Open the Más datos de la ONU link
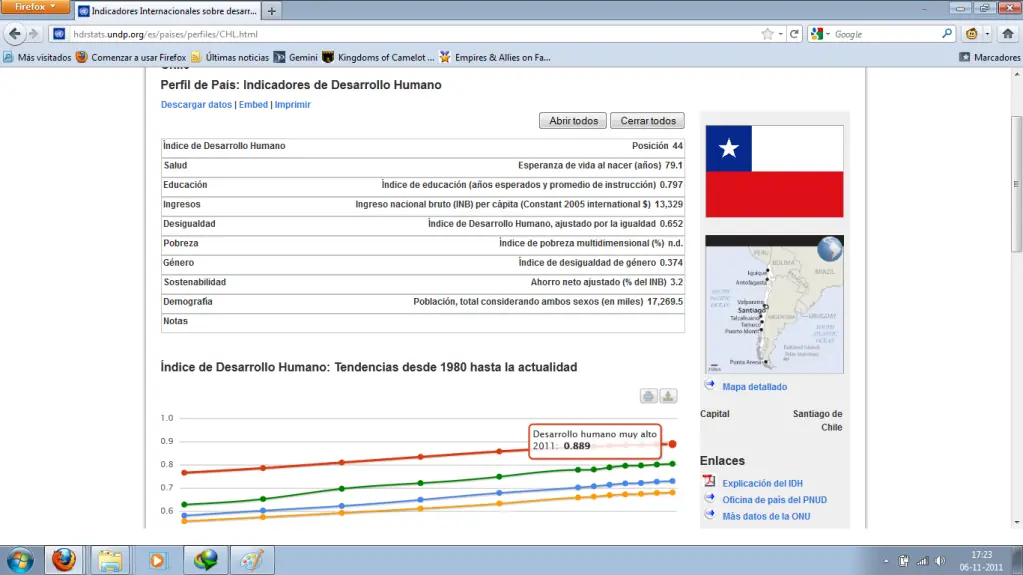Screen dimensions: 1023x575 tap(766, 516)
